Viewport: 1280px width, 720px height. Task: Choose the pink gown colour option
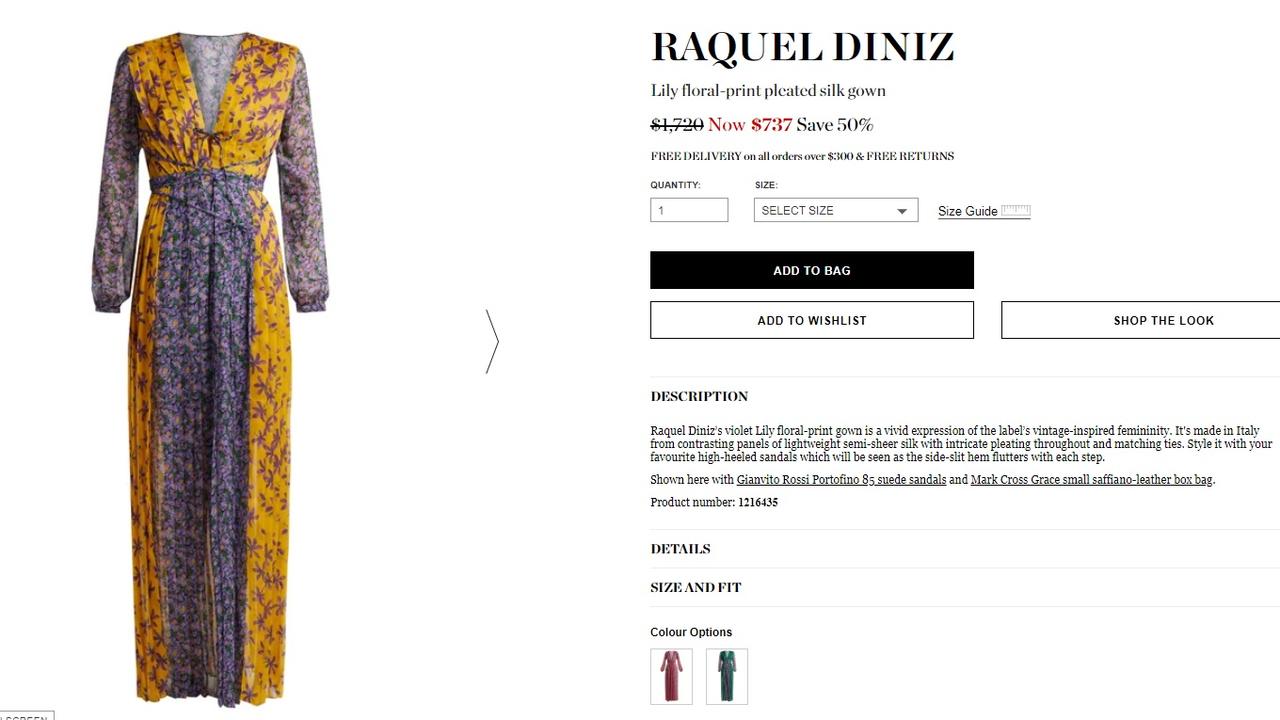(x=671, y=676)
